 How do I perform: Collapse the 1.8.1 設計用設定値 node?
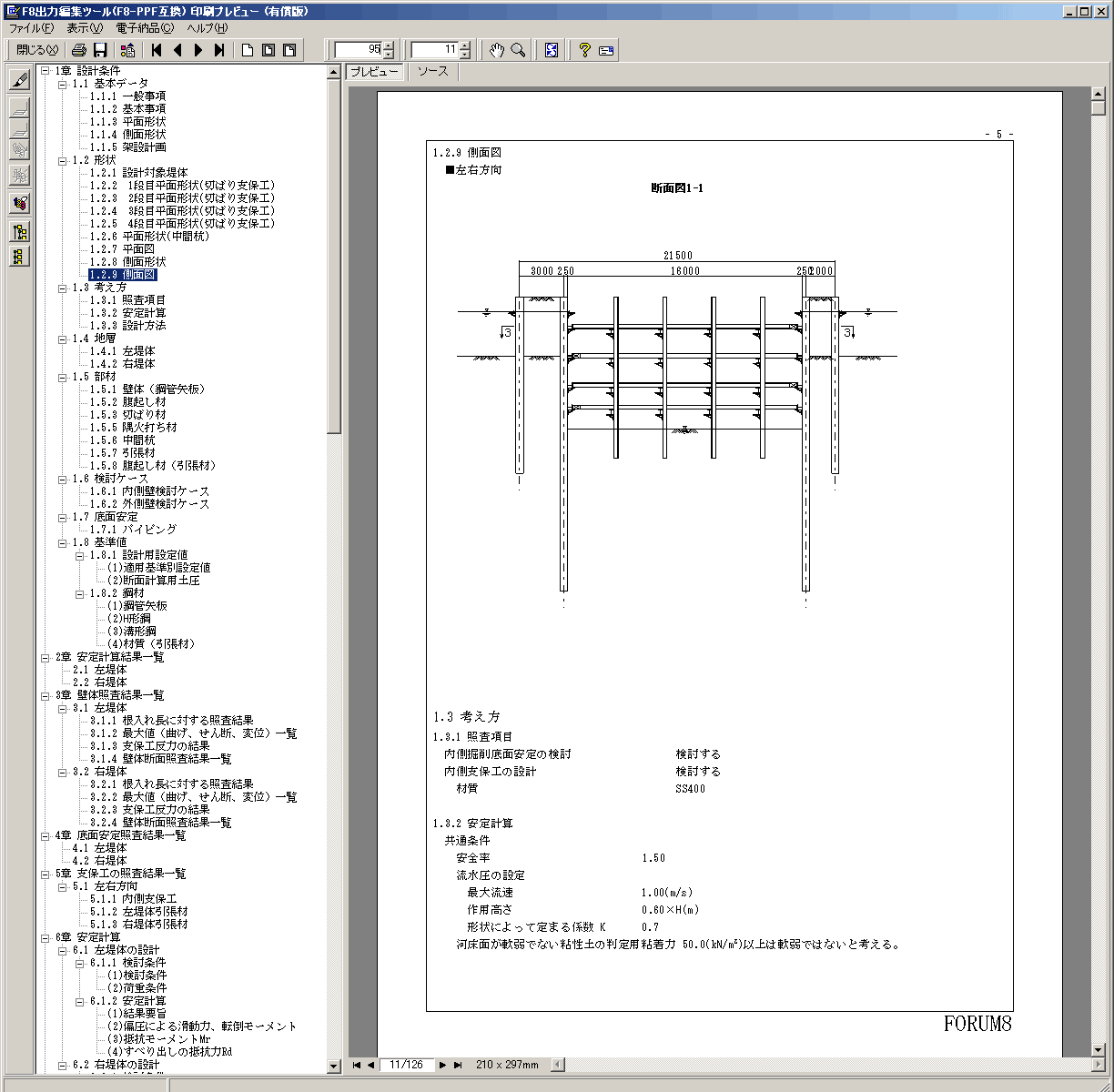(x=80, y=554)
